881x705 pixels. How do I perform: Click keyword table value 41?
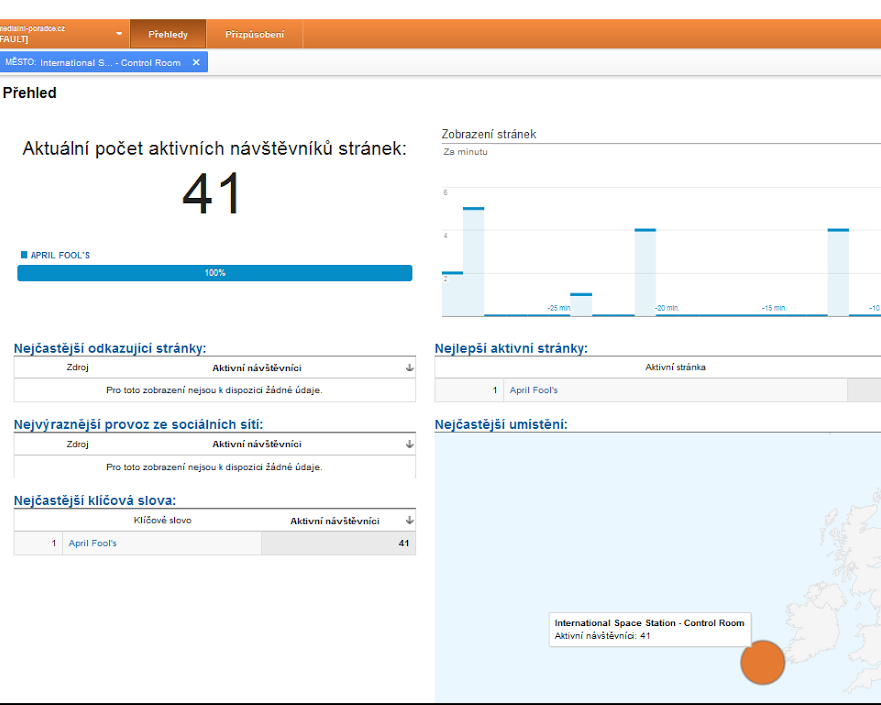coord(403,543)
